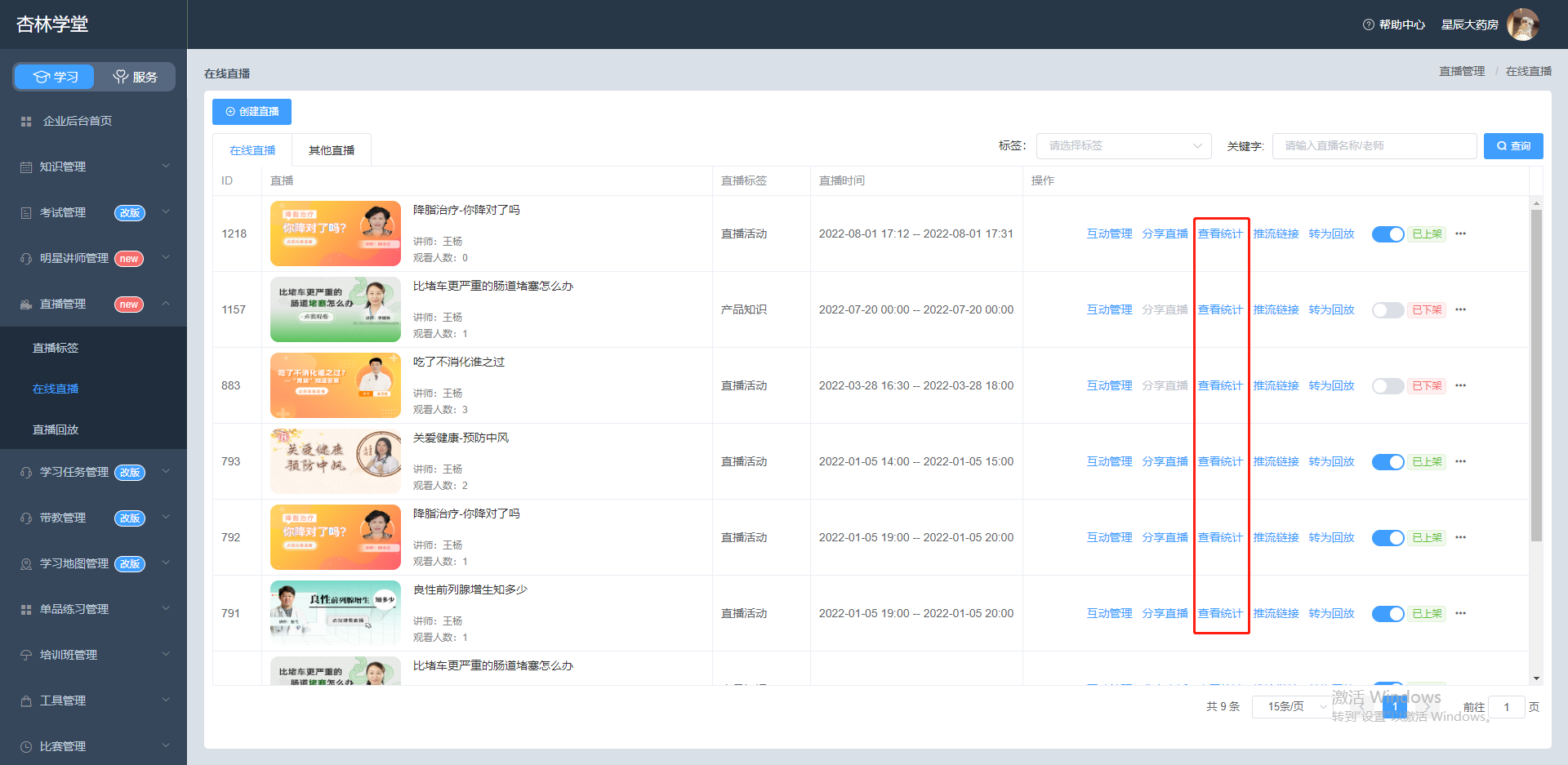Select the 在线直播 tab
This screenshot has height=765, width=1568.
tap(252, 150)
